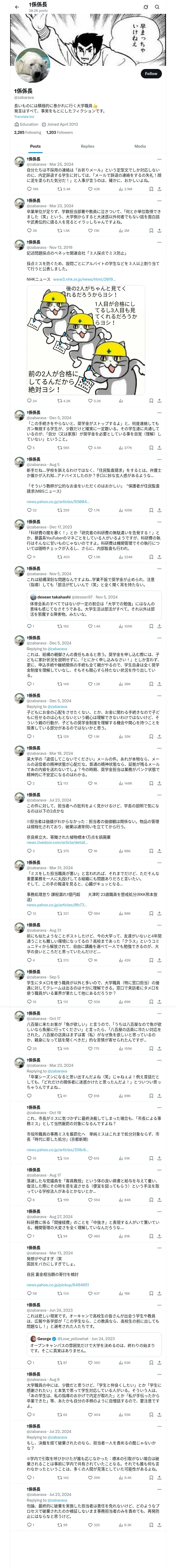Follow the @zabarava account
Viewport: 176px width, 1568px height.
(150, 73)
